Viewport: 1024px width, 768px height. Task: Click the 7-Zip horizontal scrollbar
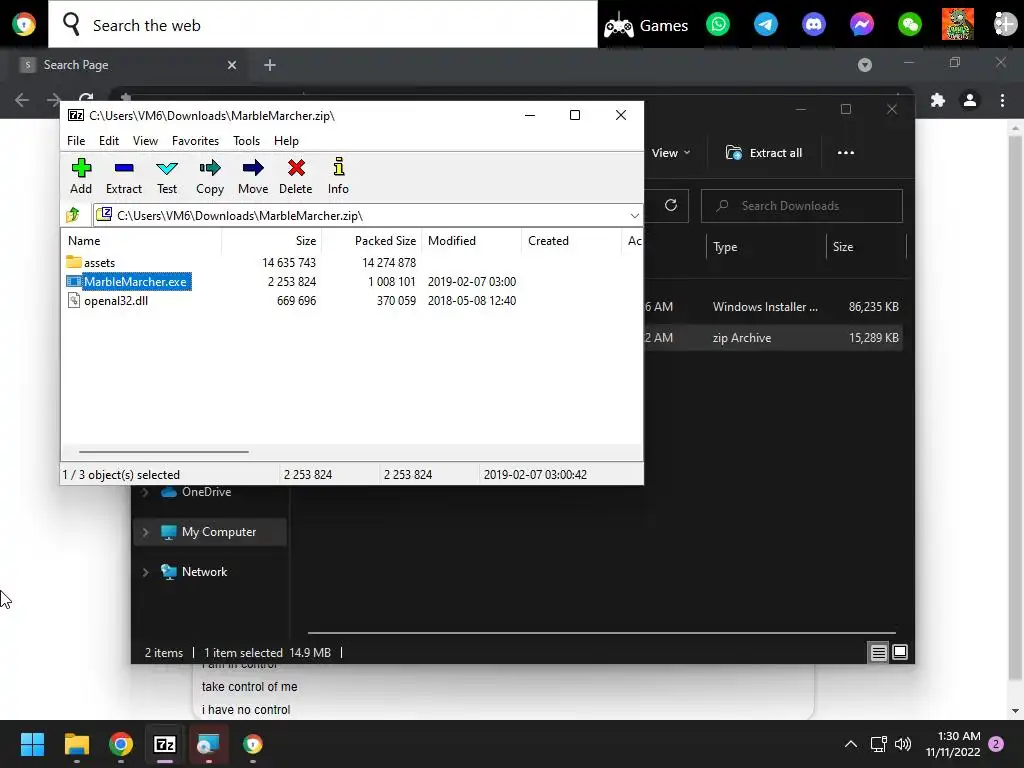point(163,451)
